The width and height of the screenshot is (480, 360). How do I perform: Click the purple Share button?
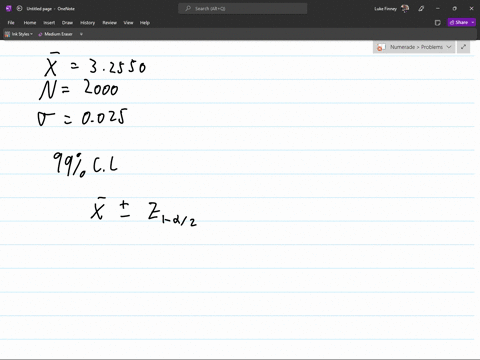[459, 22]
